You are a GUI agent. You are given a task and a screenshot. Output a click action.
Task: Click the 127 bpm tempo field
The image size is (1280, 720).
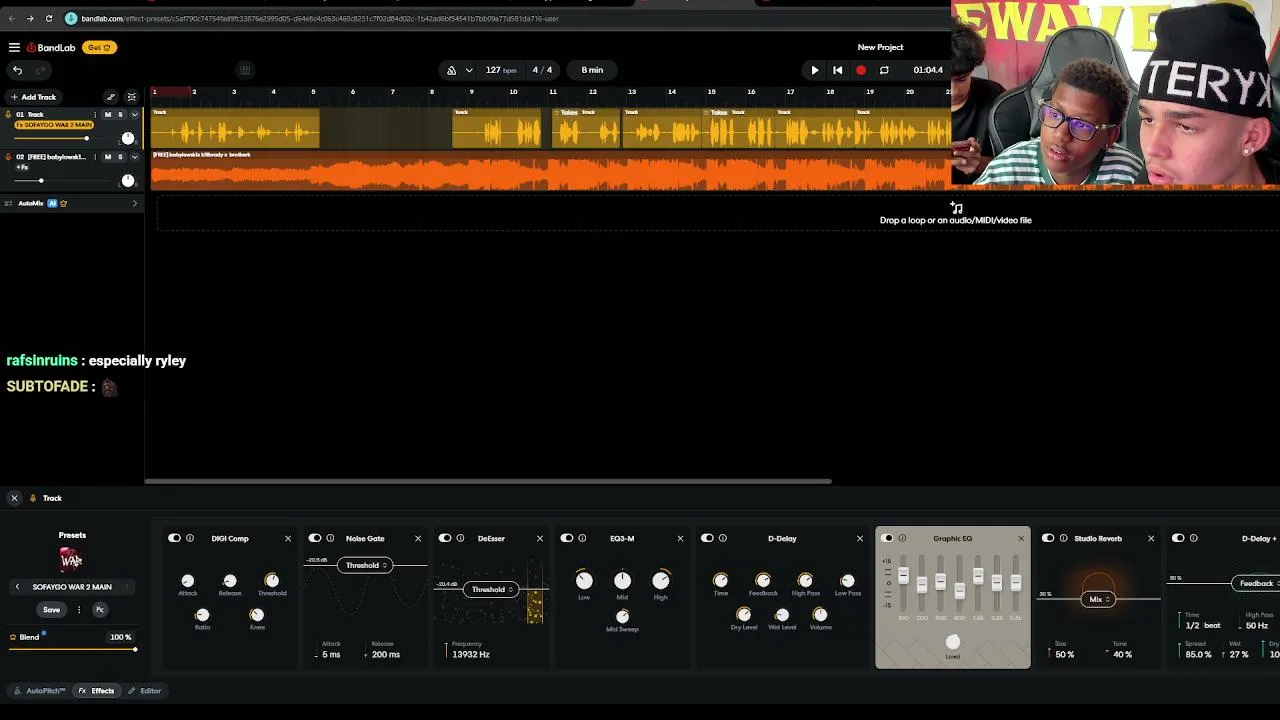tap(501, 70)
